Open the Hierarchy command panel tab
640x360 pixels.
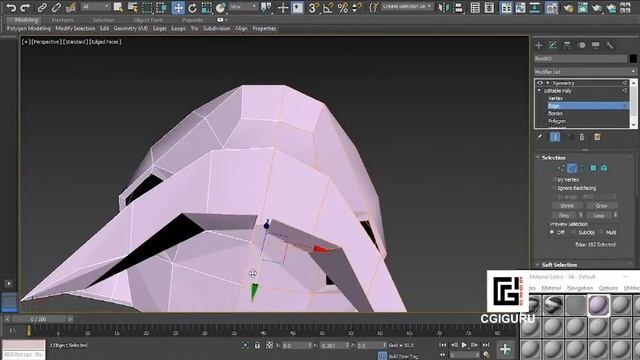(567, 45)
